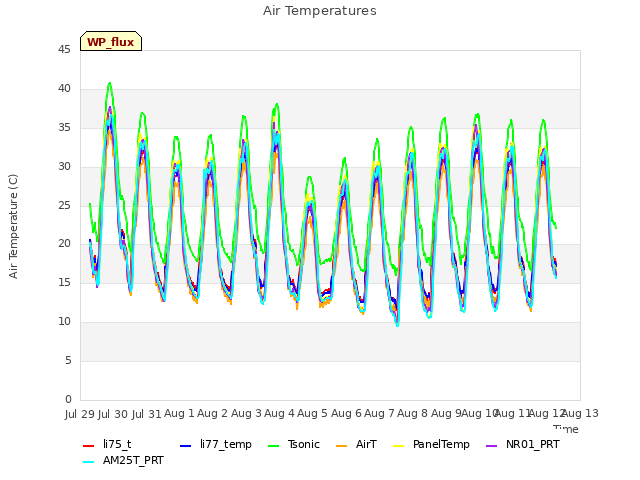The width and height of the screenshot is (640, 480).
Task: Click the Time x-axis title
Action: 565,429
